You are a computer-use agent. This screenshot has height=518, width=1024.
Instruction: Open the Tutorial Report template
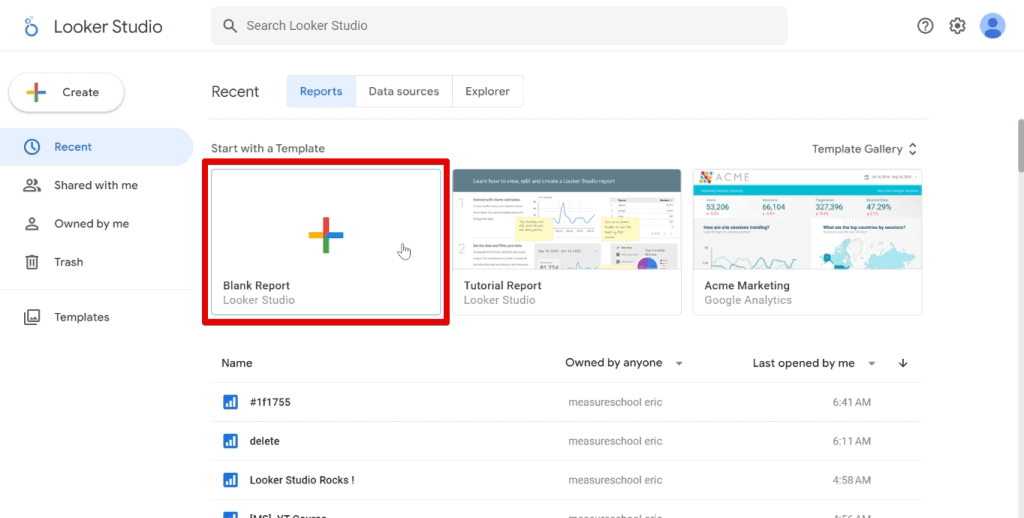pos(567,242)
